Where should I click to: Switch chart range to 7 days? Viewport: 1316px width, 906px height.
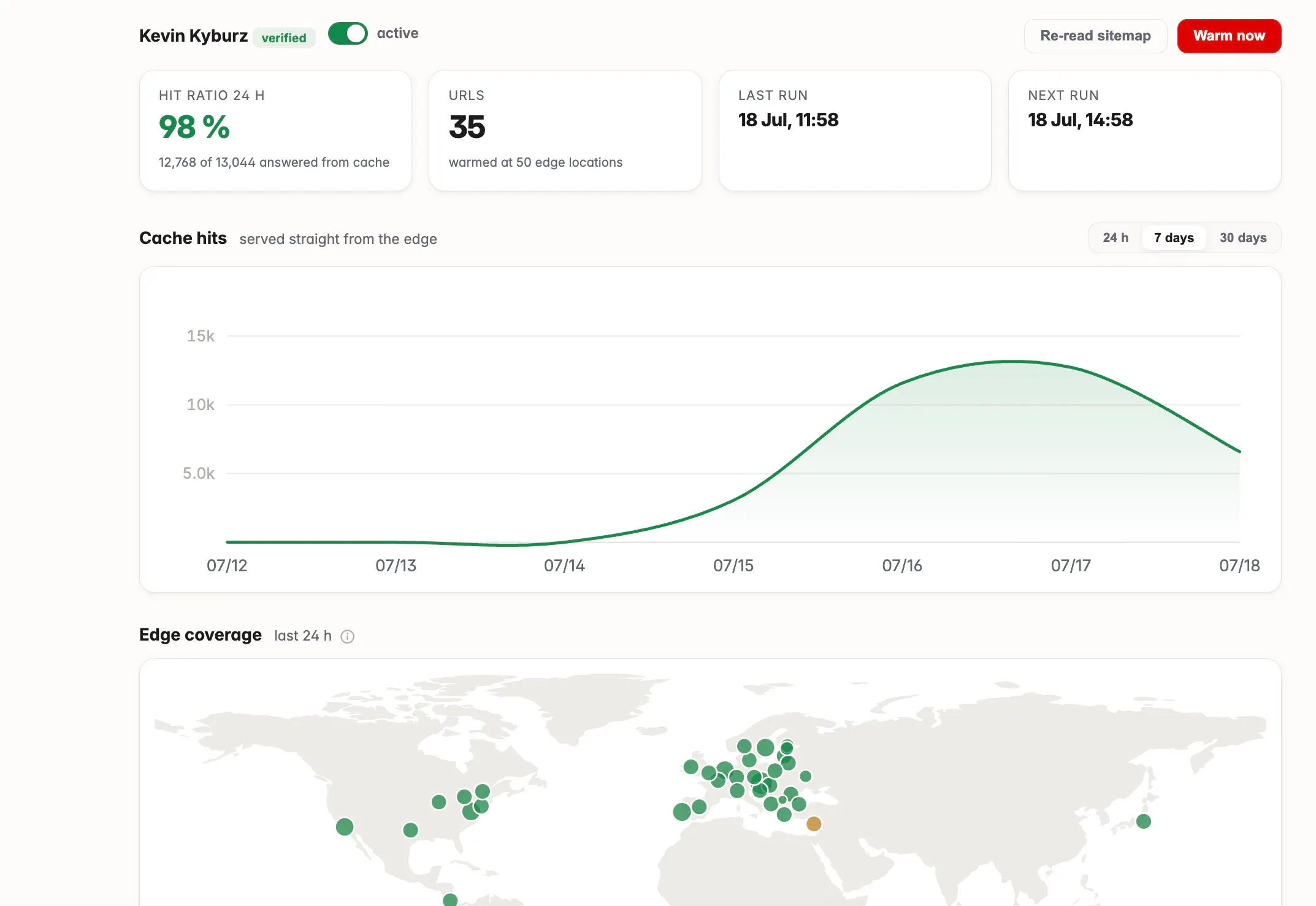point(1174,238)
